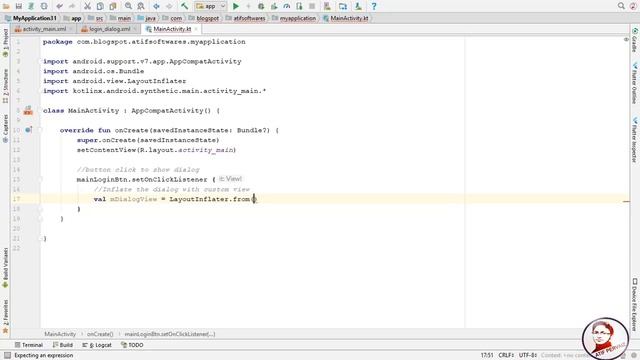
Task: Click the Paste icon in toolbar
Action: pos(113,6)
